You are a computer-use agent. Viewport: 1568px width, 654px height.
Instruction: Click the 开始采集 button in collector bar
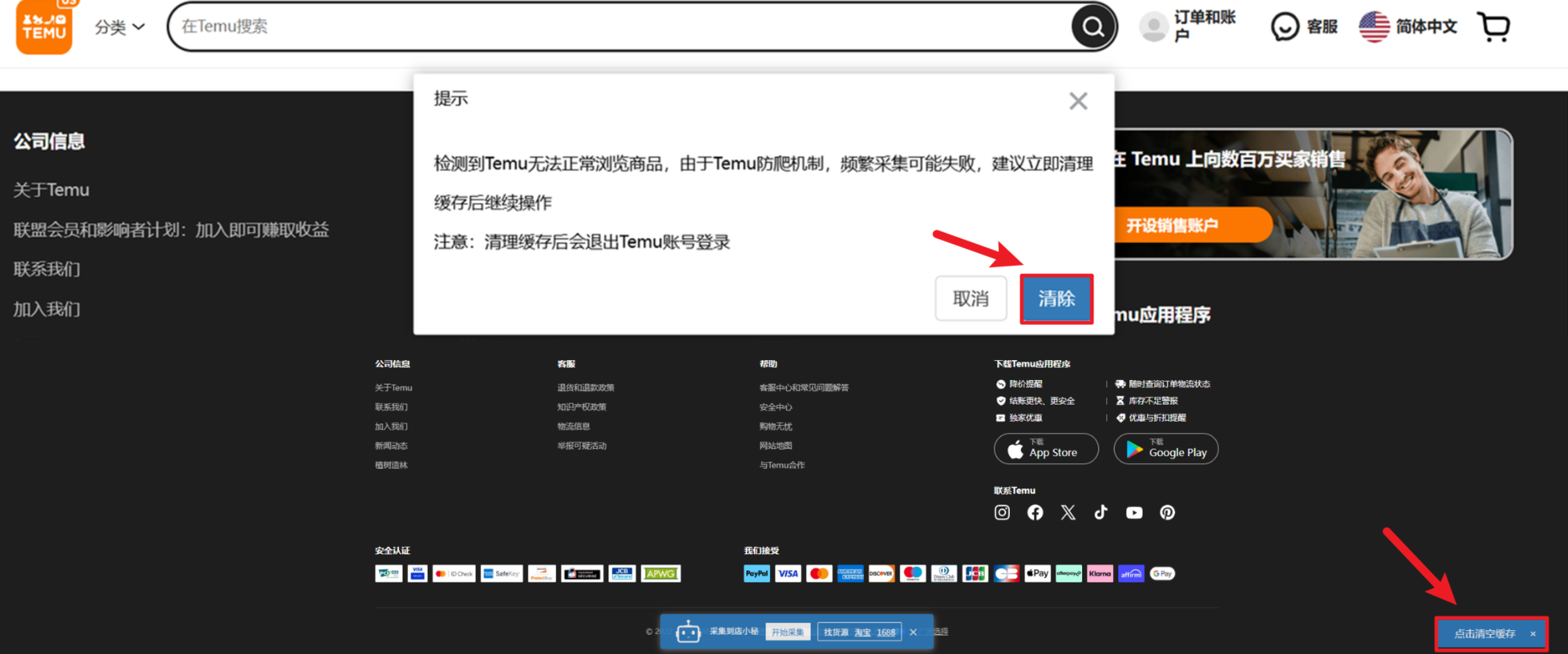point(788,632)
